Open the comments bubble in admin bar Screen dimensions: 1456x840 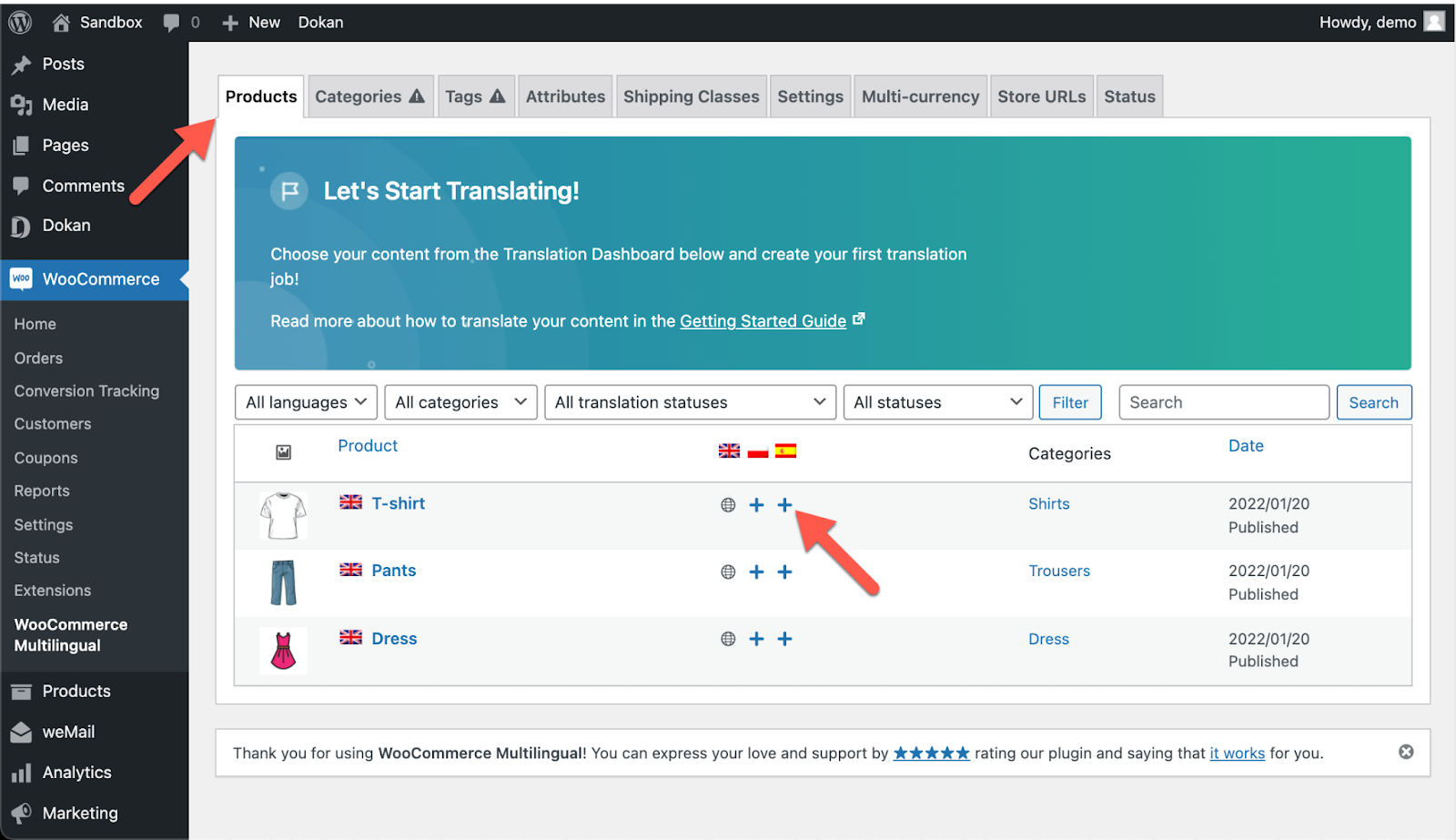(171, 23)
